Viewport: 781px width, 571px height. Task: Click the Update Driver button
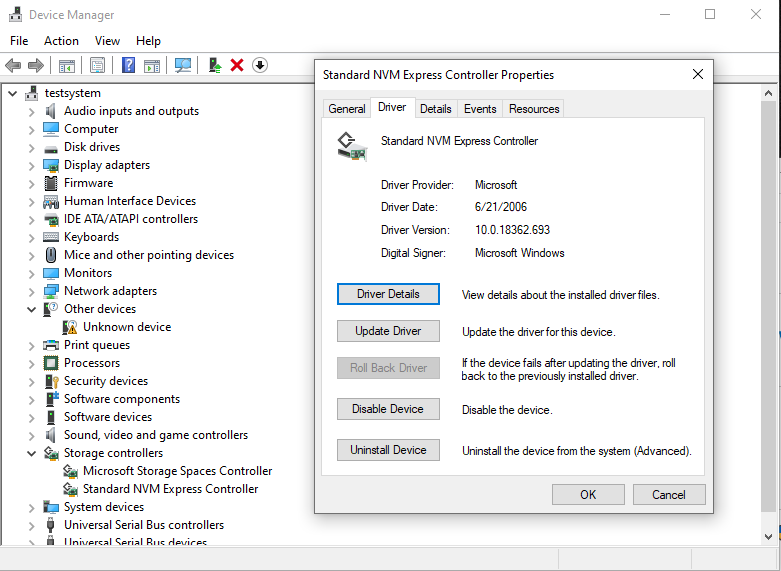[388, 331]
